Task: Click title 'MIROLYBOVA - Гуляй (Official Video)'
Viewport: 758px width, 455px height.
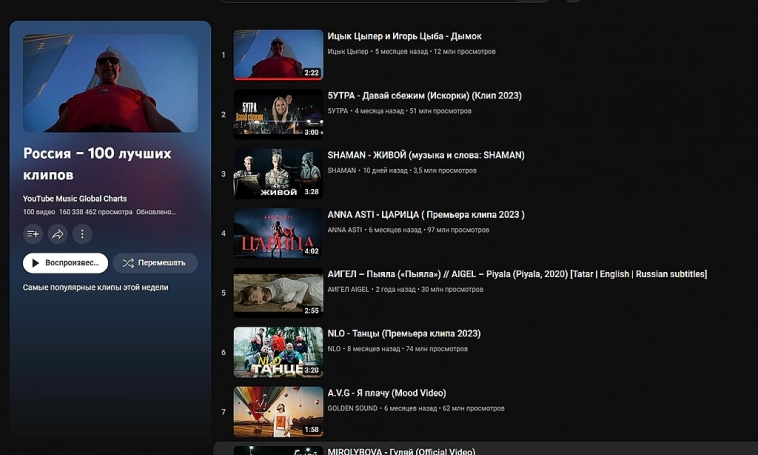Action: (401, 451)
